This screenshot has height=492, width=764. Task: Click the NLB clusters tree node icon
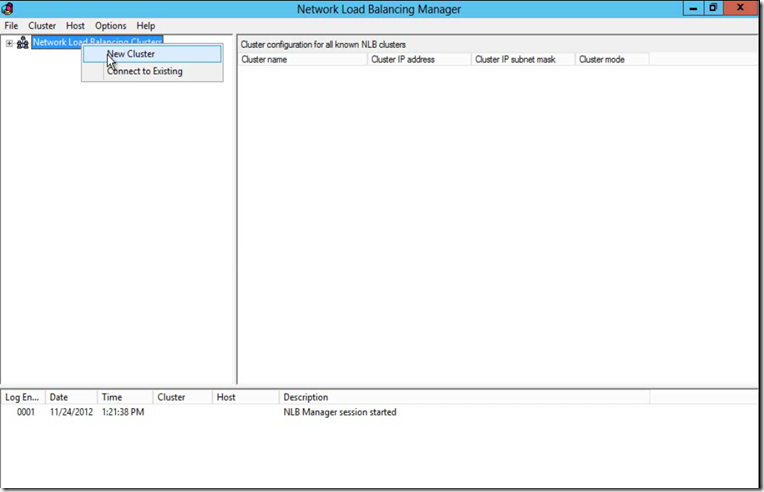pos(22,43)
